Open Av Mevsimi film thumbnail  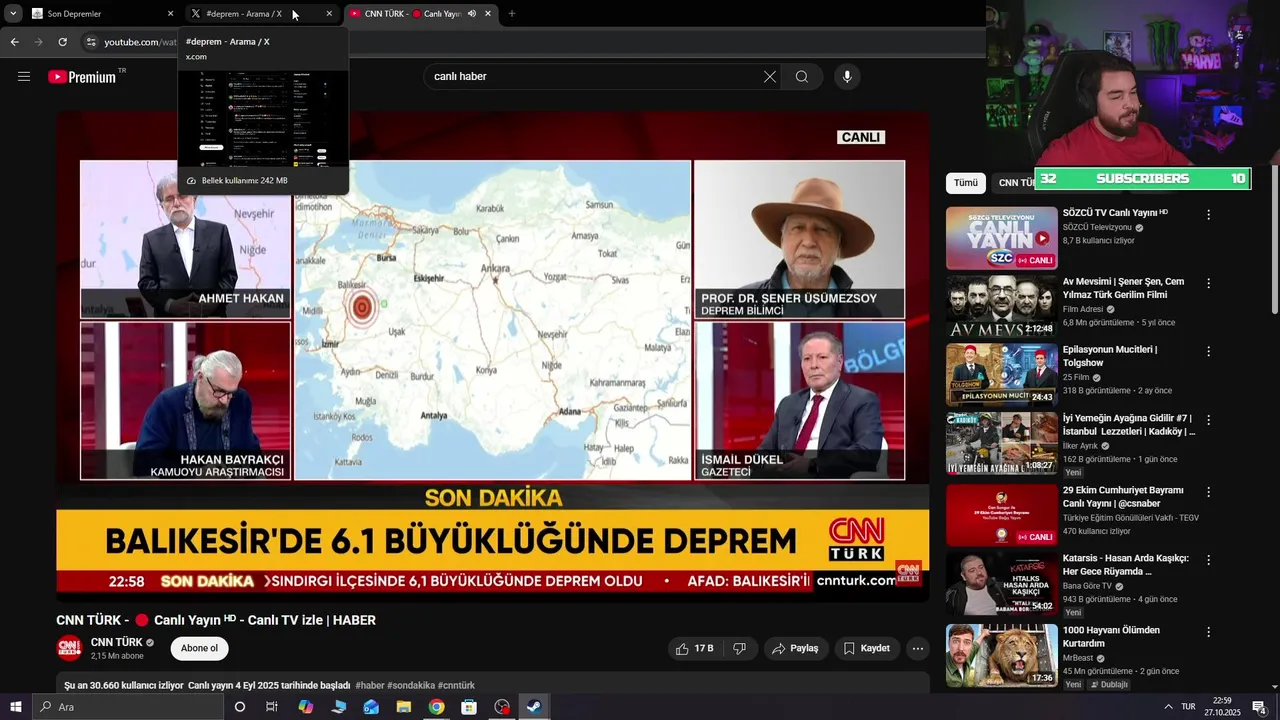click(x=1001, y=306)
